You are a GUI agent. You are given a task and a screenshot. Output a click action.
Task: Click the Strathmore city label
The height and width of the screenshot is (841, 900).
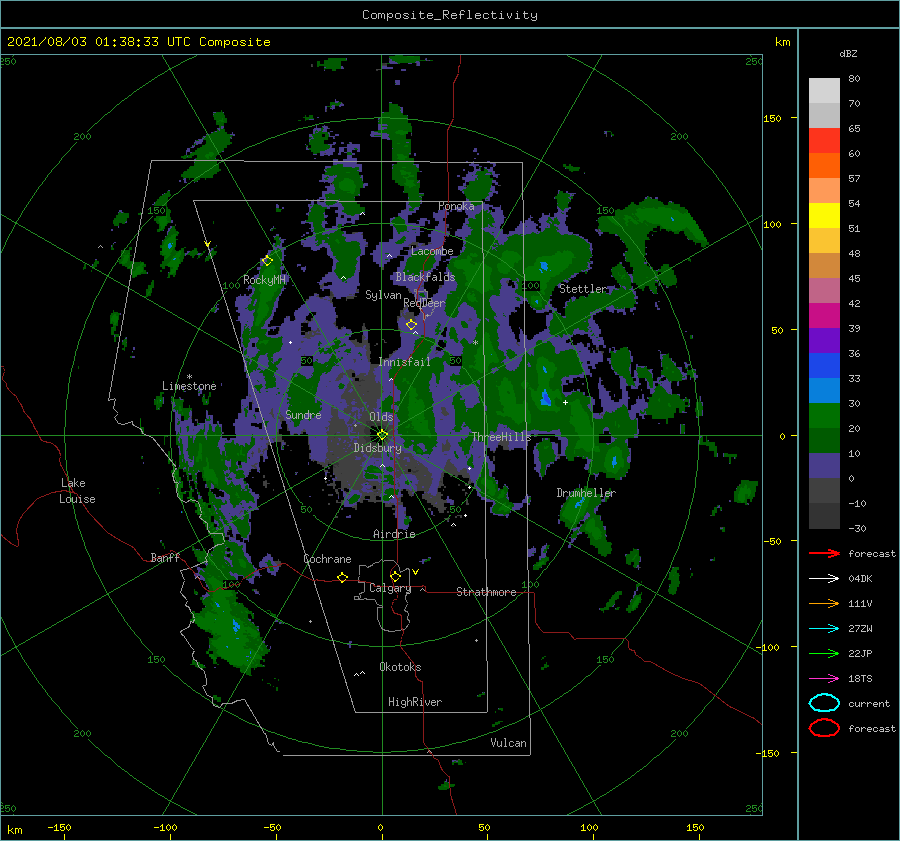click(486, 592)
